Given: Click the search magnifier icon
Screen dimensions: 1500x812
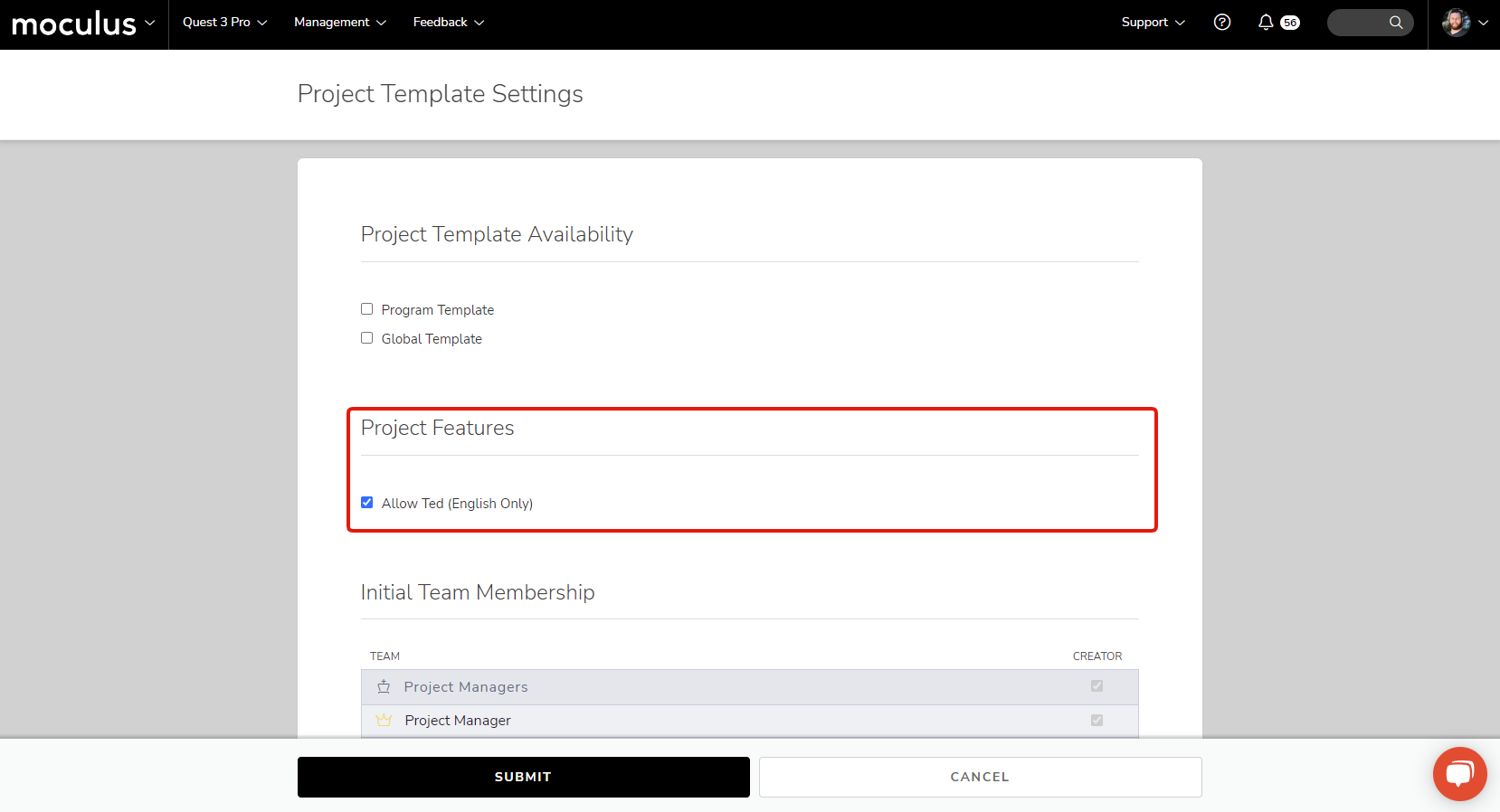Looking at the screenshot, I should 1396,23.
